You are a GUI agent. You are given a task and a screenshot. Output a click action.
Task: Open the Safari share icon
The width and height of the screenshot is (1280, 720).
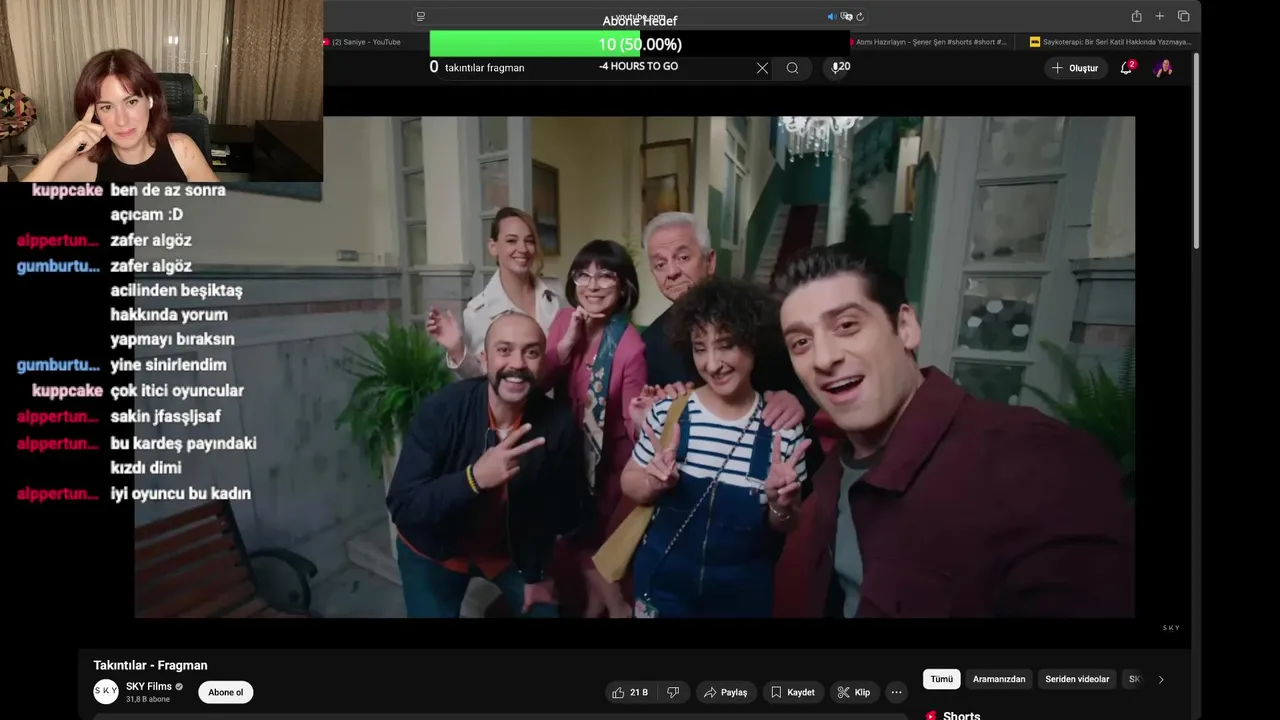(1136, 16)
